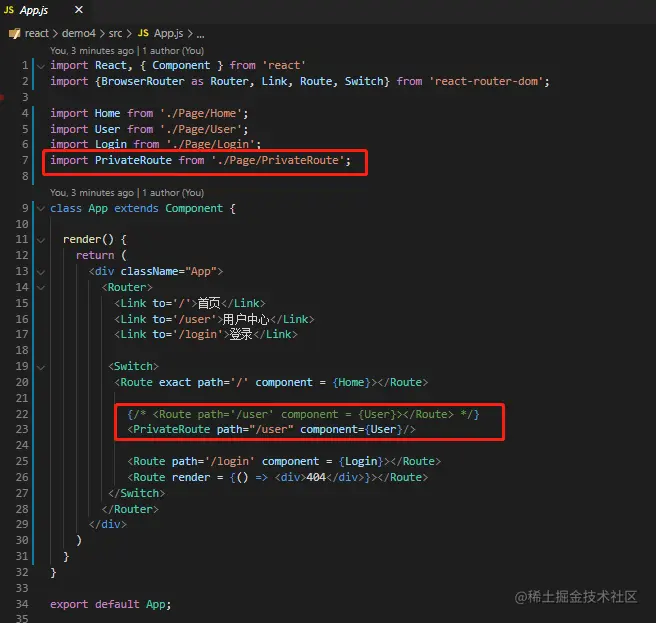The width and height of the screenshot is (656, 623).
Task: Click './Page/PrivateRoute' import path
Action: coord(278,160)
